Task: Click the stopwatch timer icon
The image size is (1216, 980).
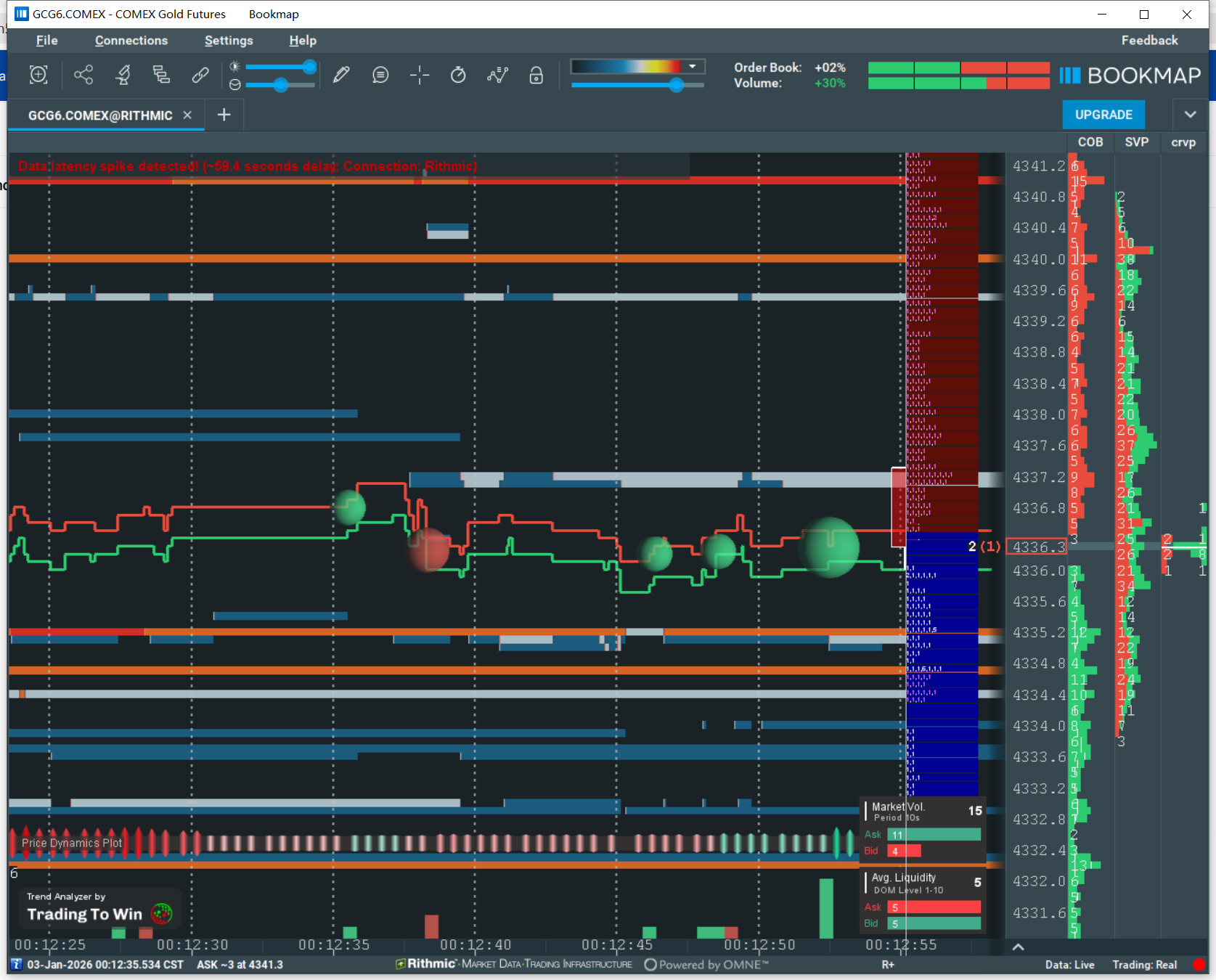Action: (458, 75)
